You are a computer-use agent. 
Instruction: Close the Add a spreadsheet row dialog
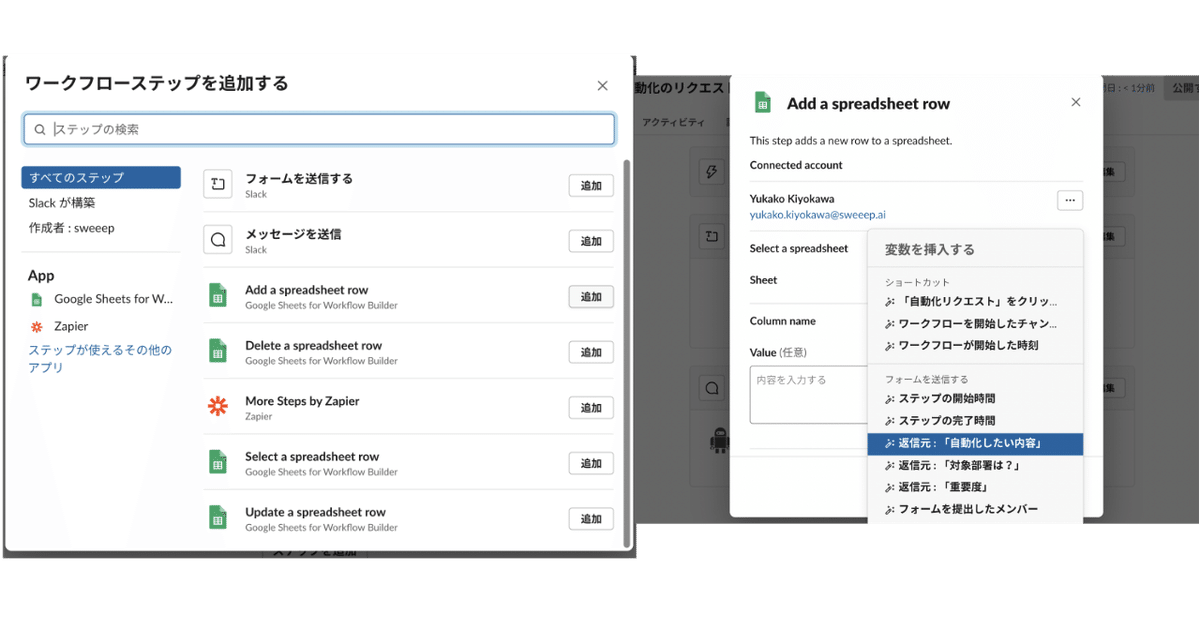pos(1076,102)
